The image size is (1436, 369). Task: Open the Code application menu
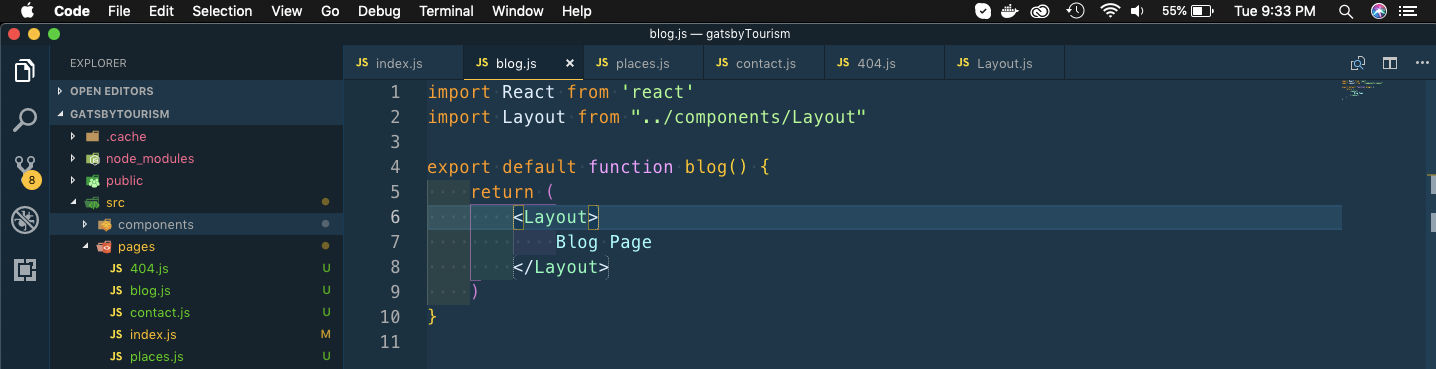[x=71, y=11]
